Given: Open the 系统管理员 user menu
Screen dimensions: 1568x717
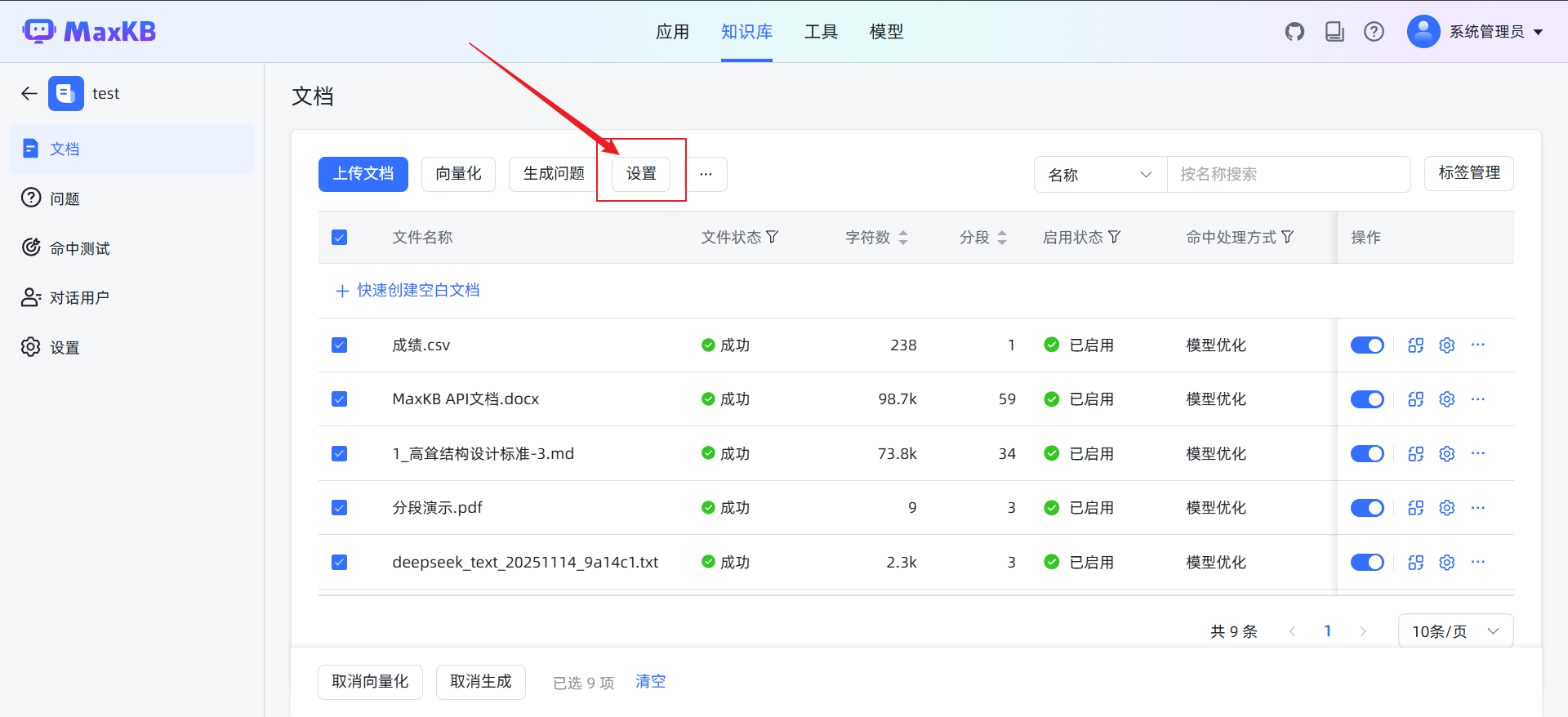Looking at the screenshot, I should [1475, 32].
